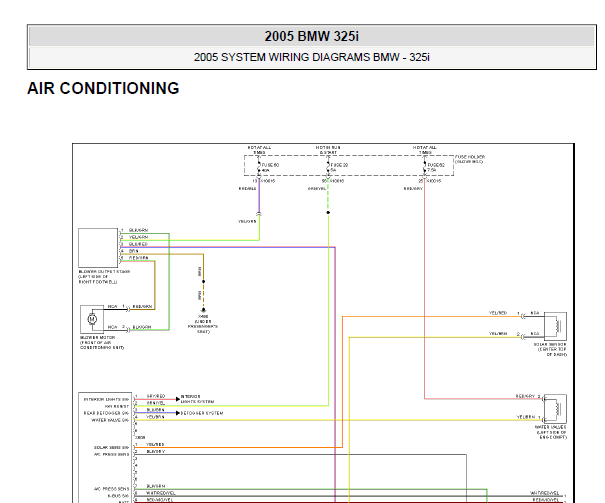
Task: Click the 7.5A fuse symbol
Action: click(424, 167)
